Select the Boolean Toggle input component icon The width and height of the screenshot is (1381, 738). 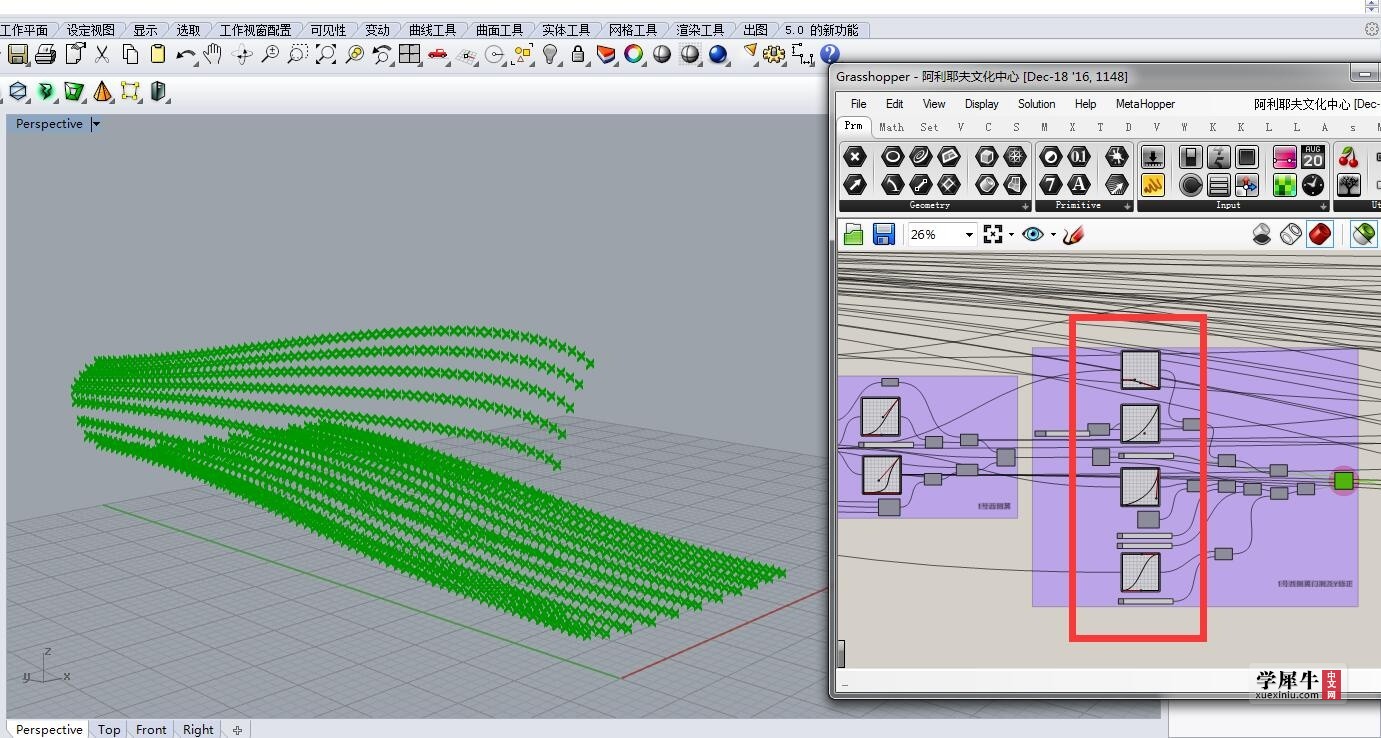coord(1190,157)
